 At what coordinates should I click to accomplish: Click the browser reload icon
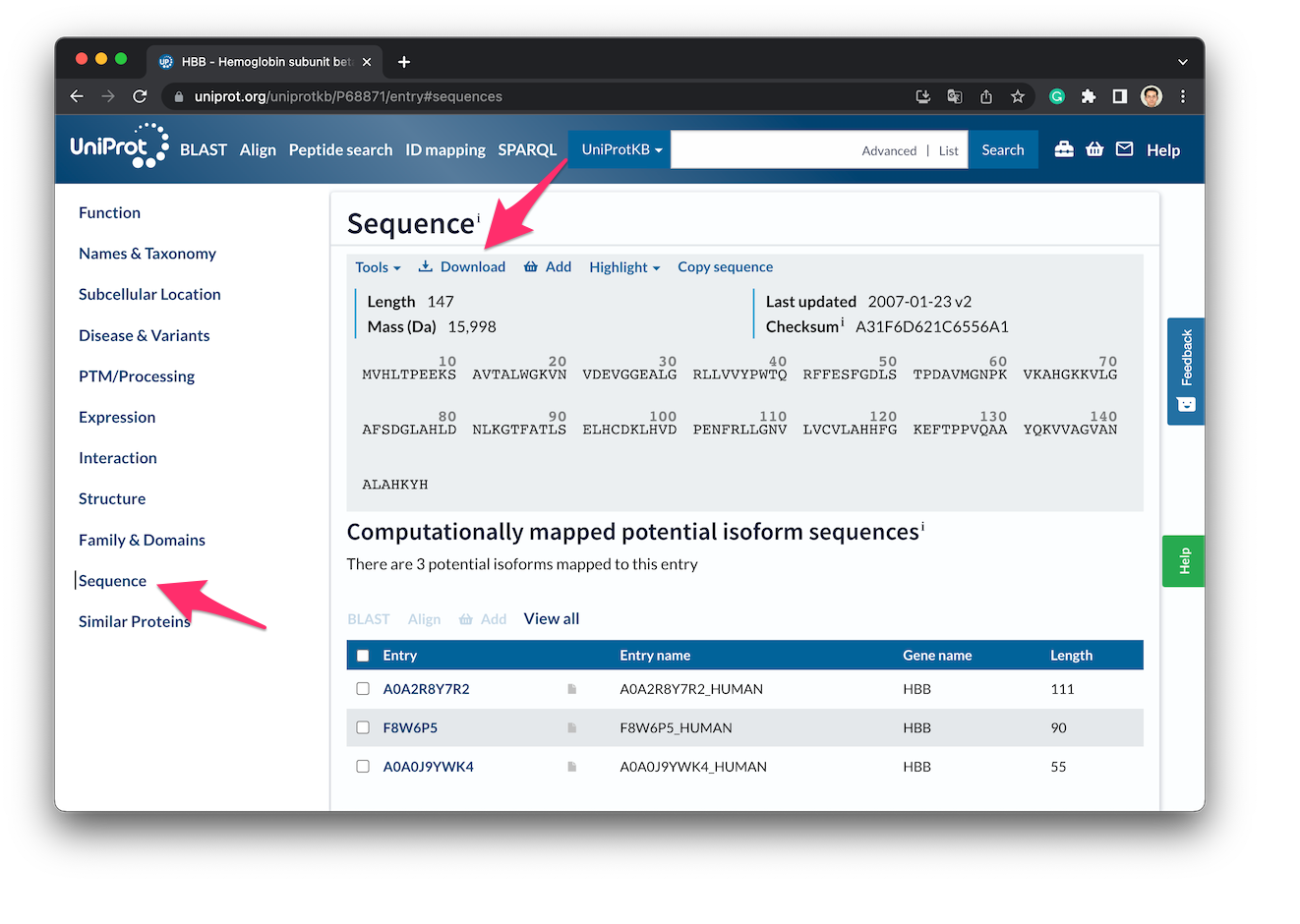[140, 96]
